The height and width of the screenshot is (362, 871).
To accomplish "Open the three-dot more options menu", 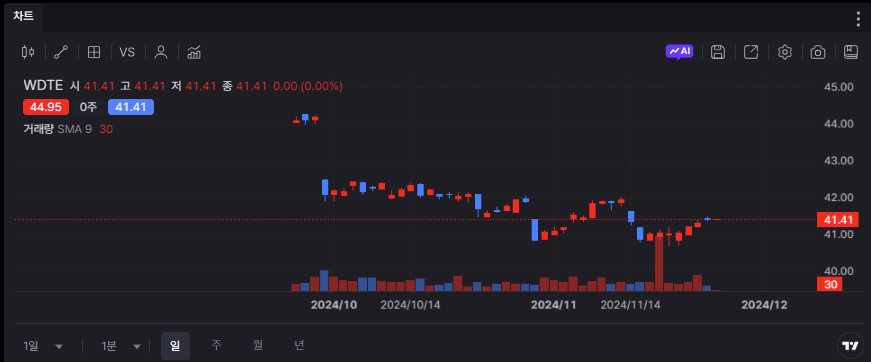I will tap(858, 18).
